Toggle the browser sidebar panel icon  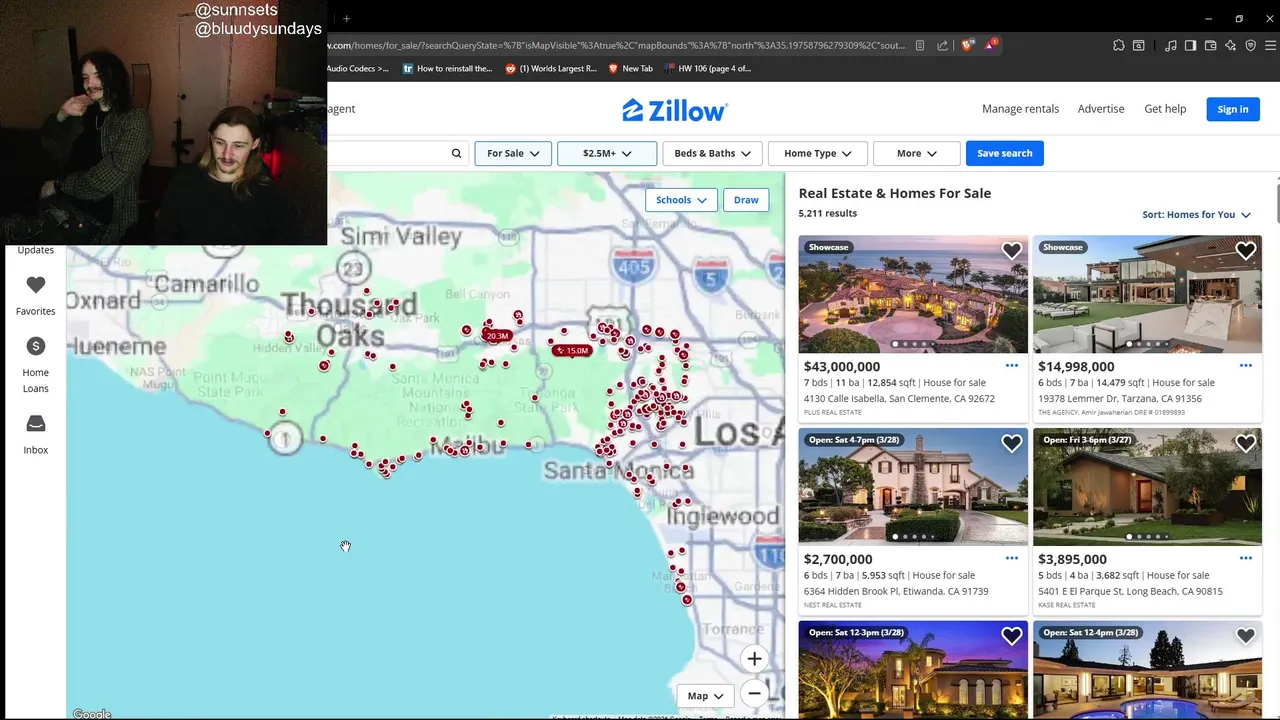click(1190, 45)
